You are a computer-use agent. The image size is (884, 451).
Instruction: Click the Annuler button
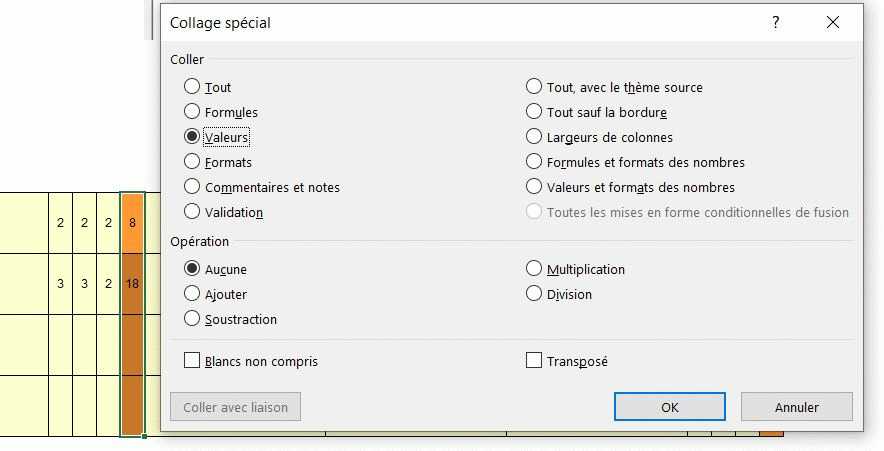[x=796, y=407]
